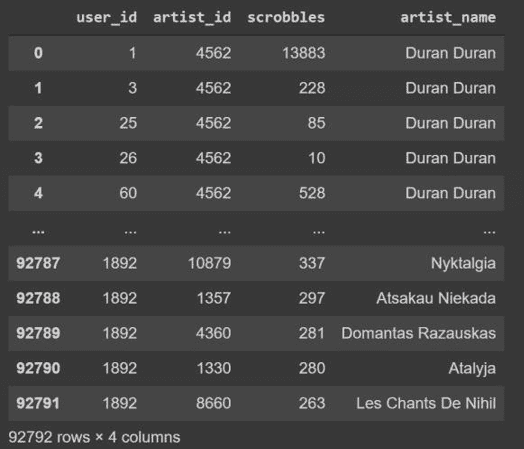Screen dimensions: 524x449
Task: Select scrobbles value 528 in row 4
Action: (312, 193)
